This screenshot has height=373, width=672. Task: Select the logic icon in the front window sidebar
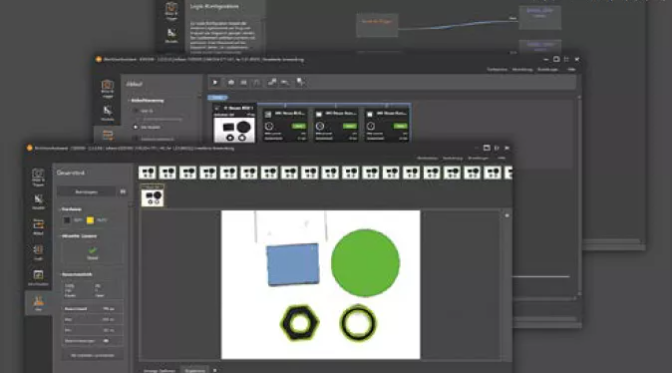tap(38, 252)
